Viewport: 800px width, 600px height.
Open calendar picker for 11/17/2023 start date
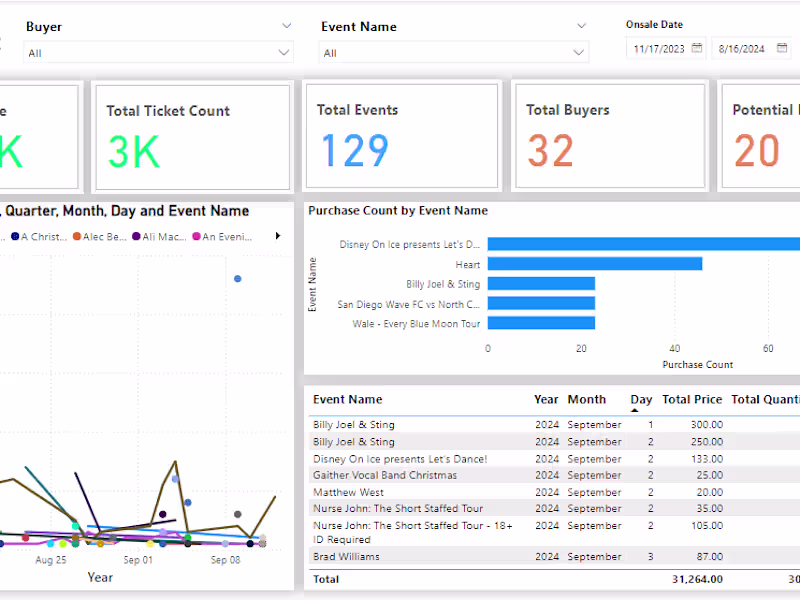(697, 48)
